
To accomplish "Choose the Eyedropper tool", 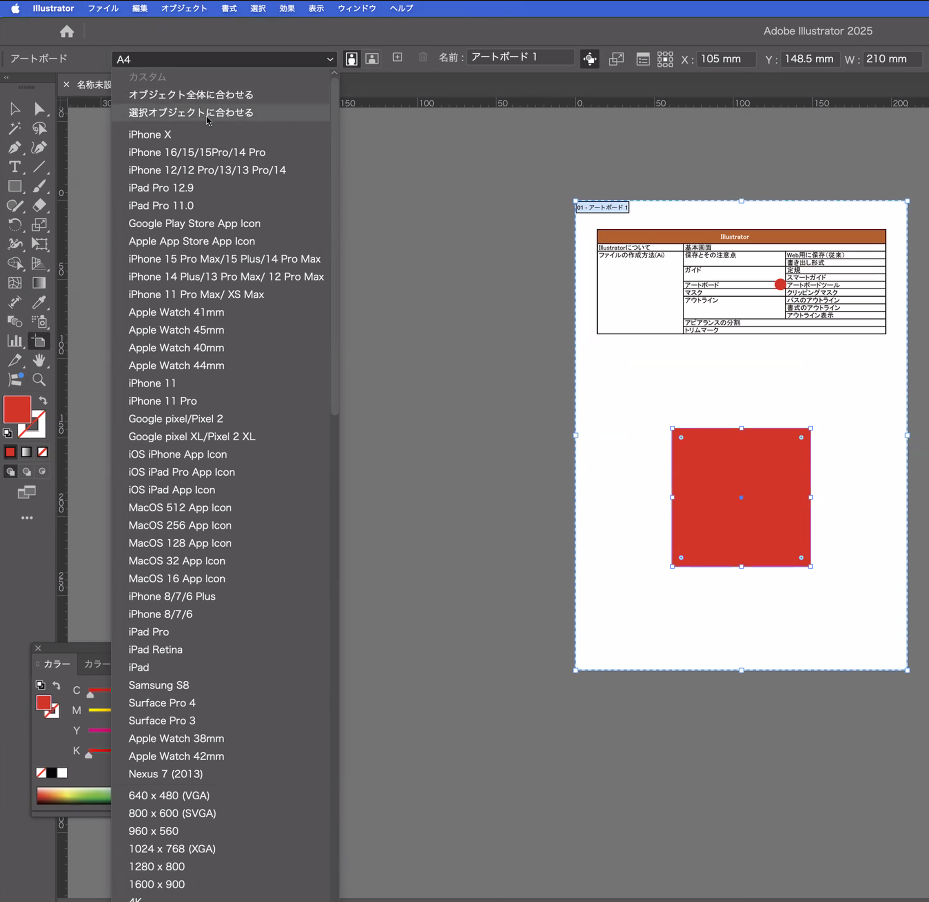I will (x=39, y=302).
